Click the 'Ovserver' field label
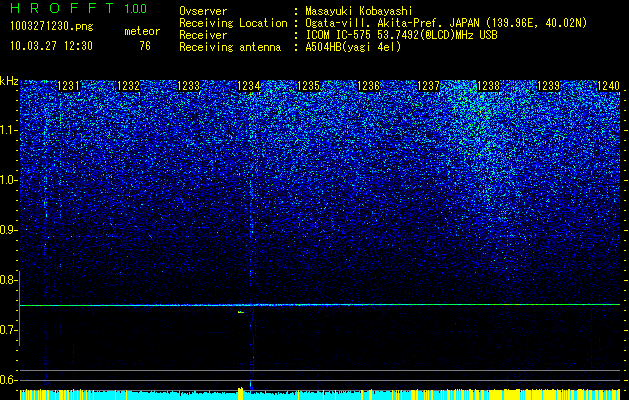Screen dimensions: 629x400 [203, 11]
